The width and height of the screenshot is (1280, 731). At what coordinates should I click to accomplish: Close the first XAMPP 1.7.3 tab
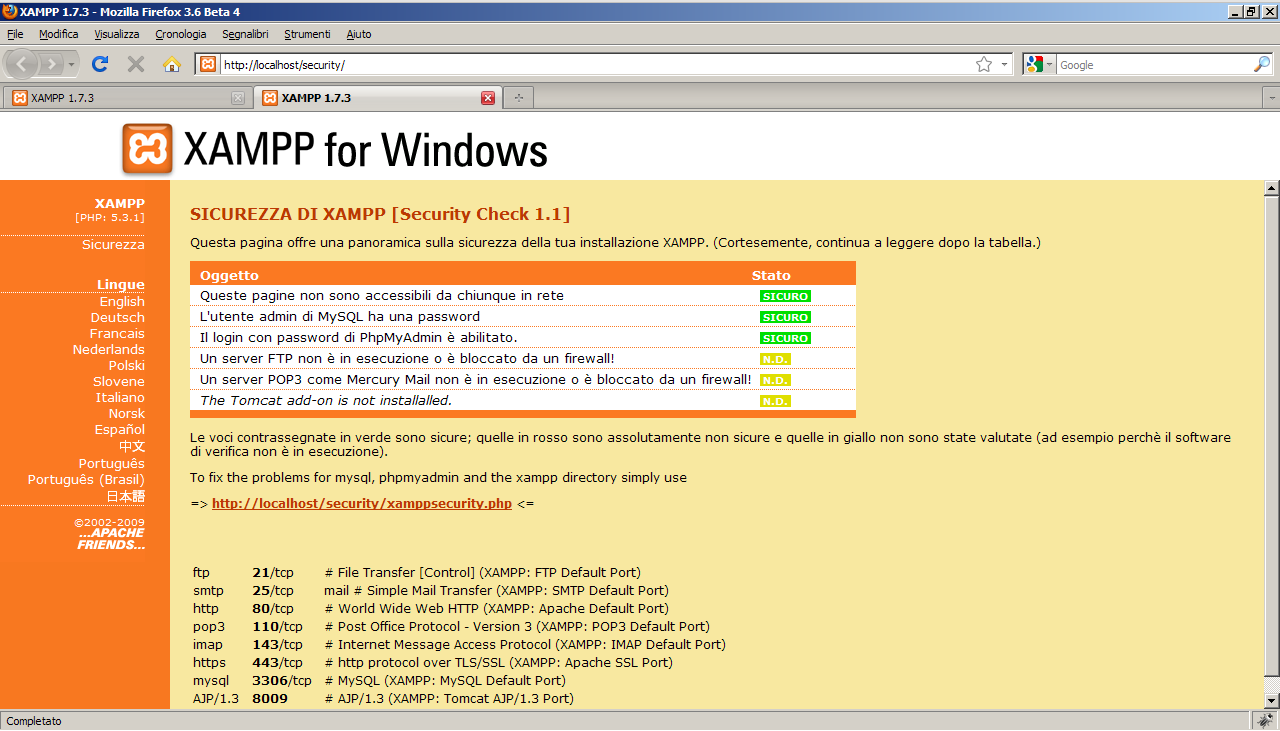point(238,98)
